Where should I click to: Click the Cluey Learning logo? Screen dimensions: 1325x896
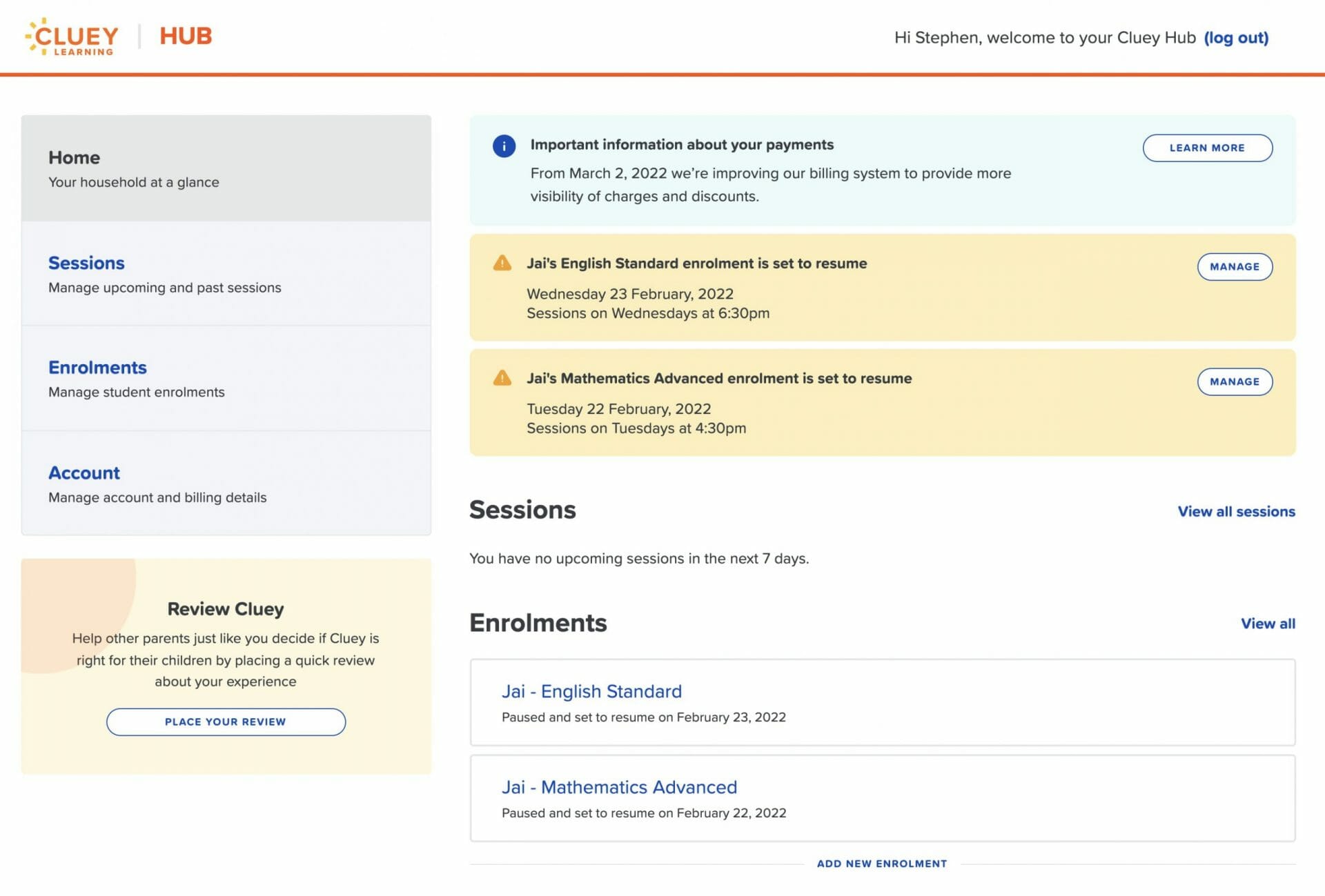click(x=72, y=37)
